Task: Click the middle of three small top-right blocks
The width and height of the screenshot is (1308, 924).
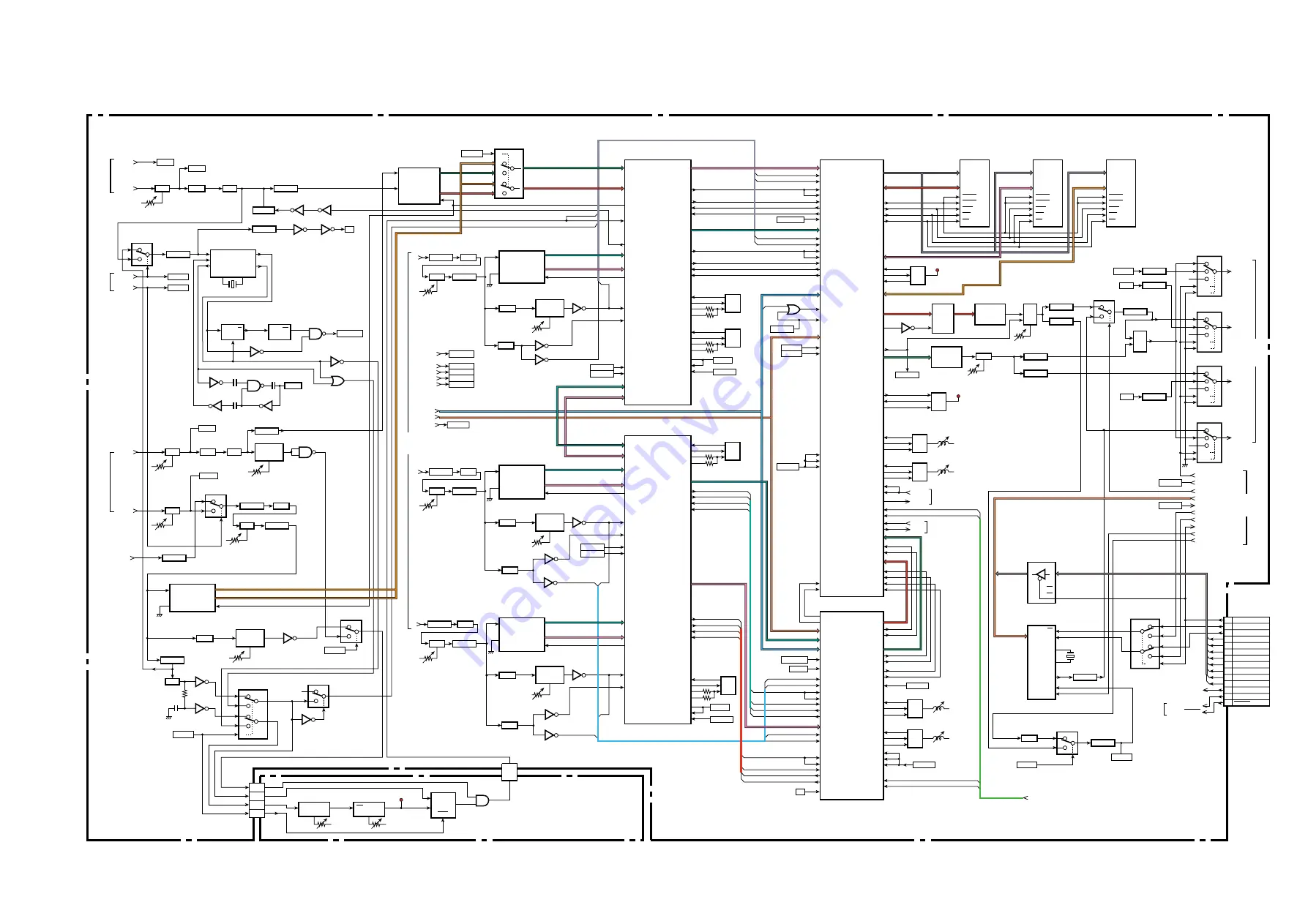Action: tap(1047, 193)
